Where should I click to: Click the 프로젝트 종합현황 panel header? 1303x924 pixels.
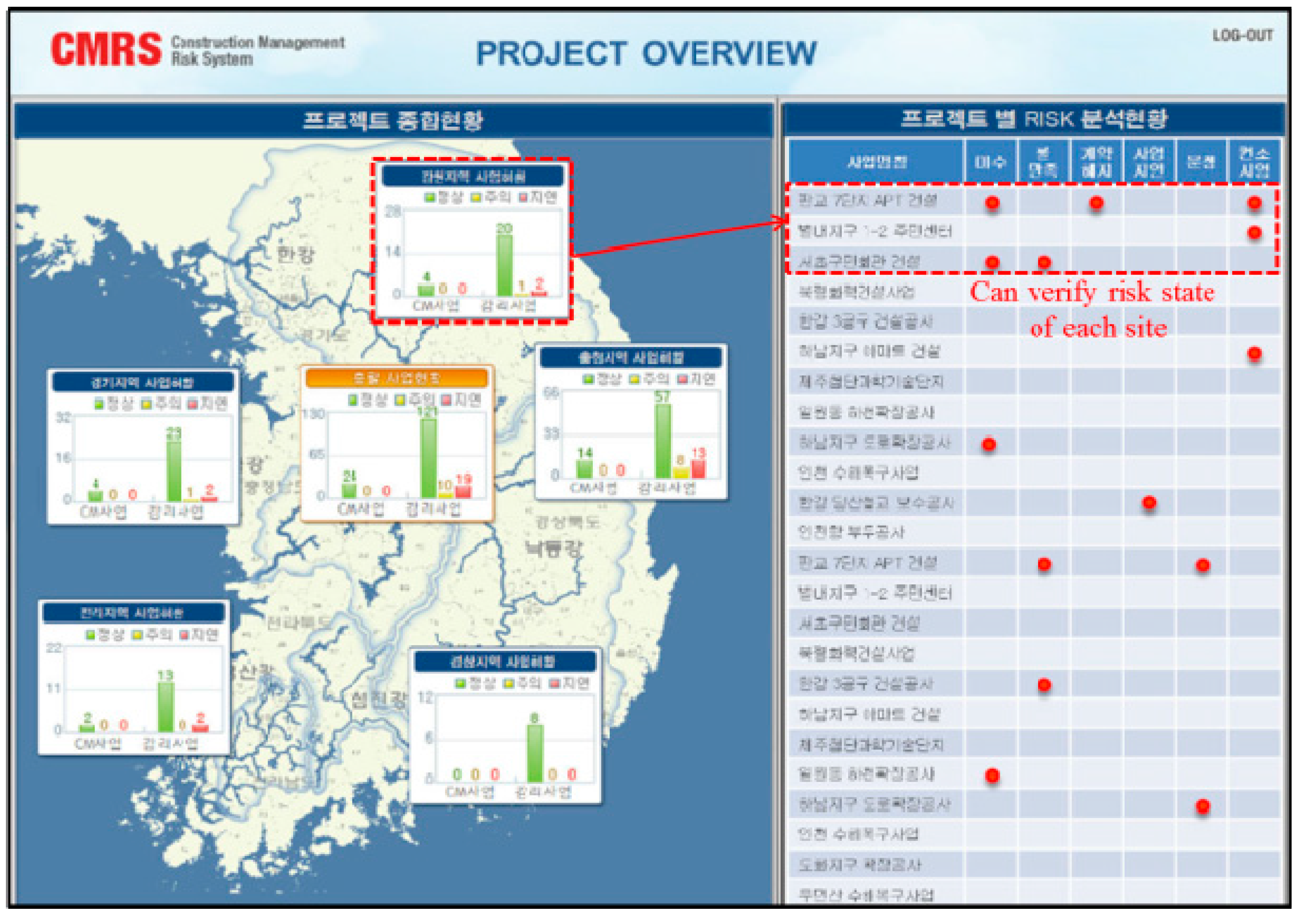coord(392,121)
